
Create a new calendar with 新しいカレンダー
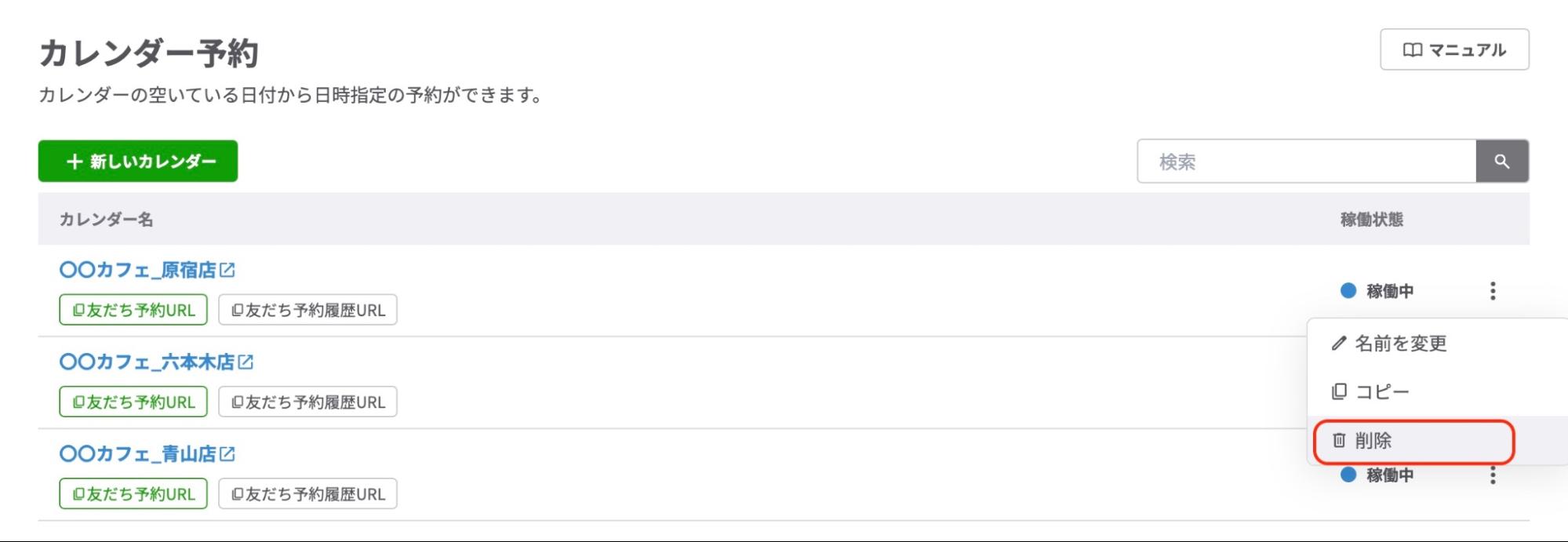click(x=138, y=162)
